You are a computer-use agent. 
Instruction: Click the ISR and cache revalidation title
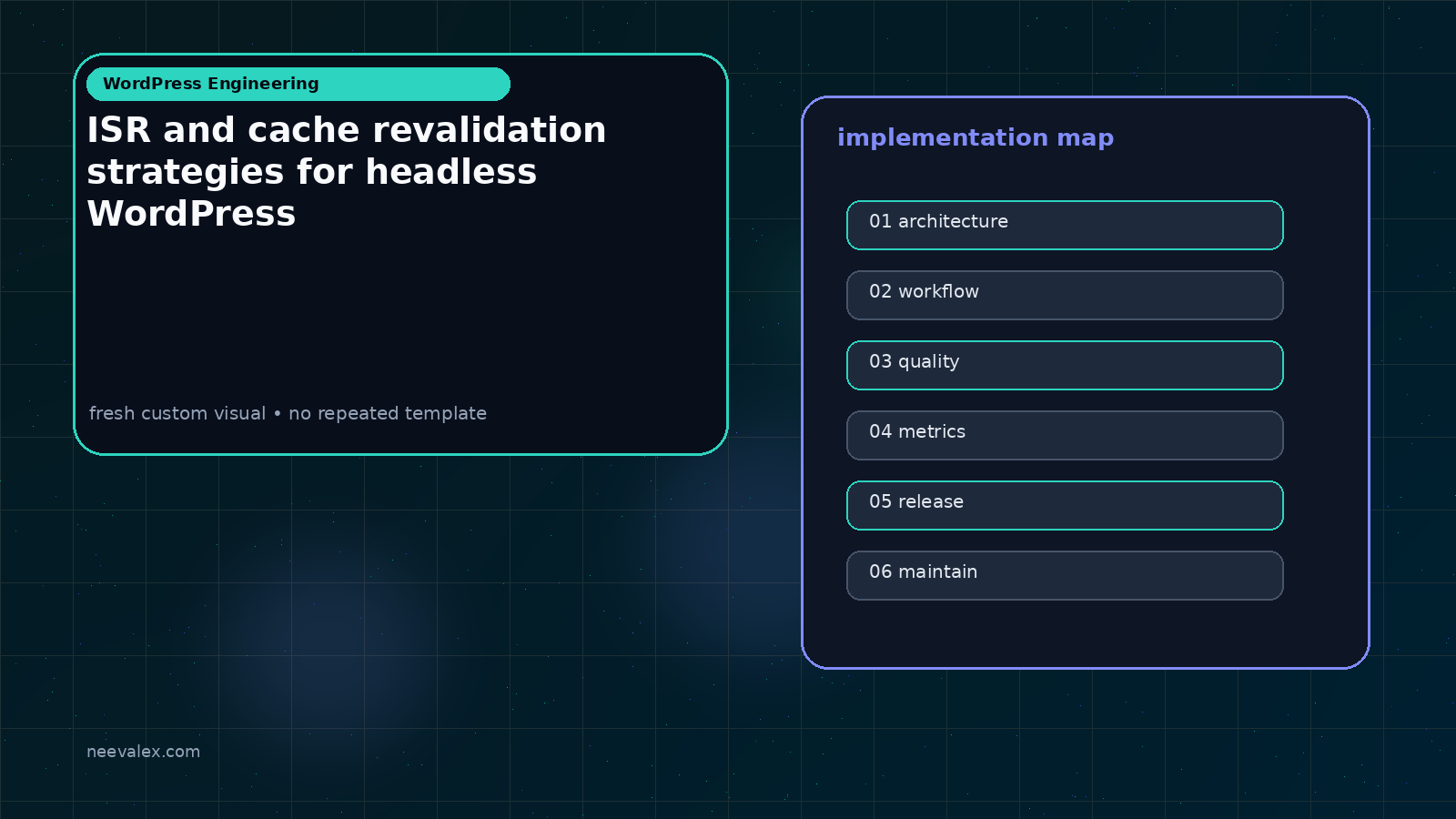[x=347, y=172]
